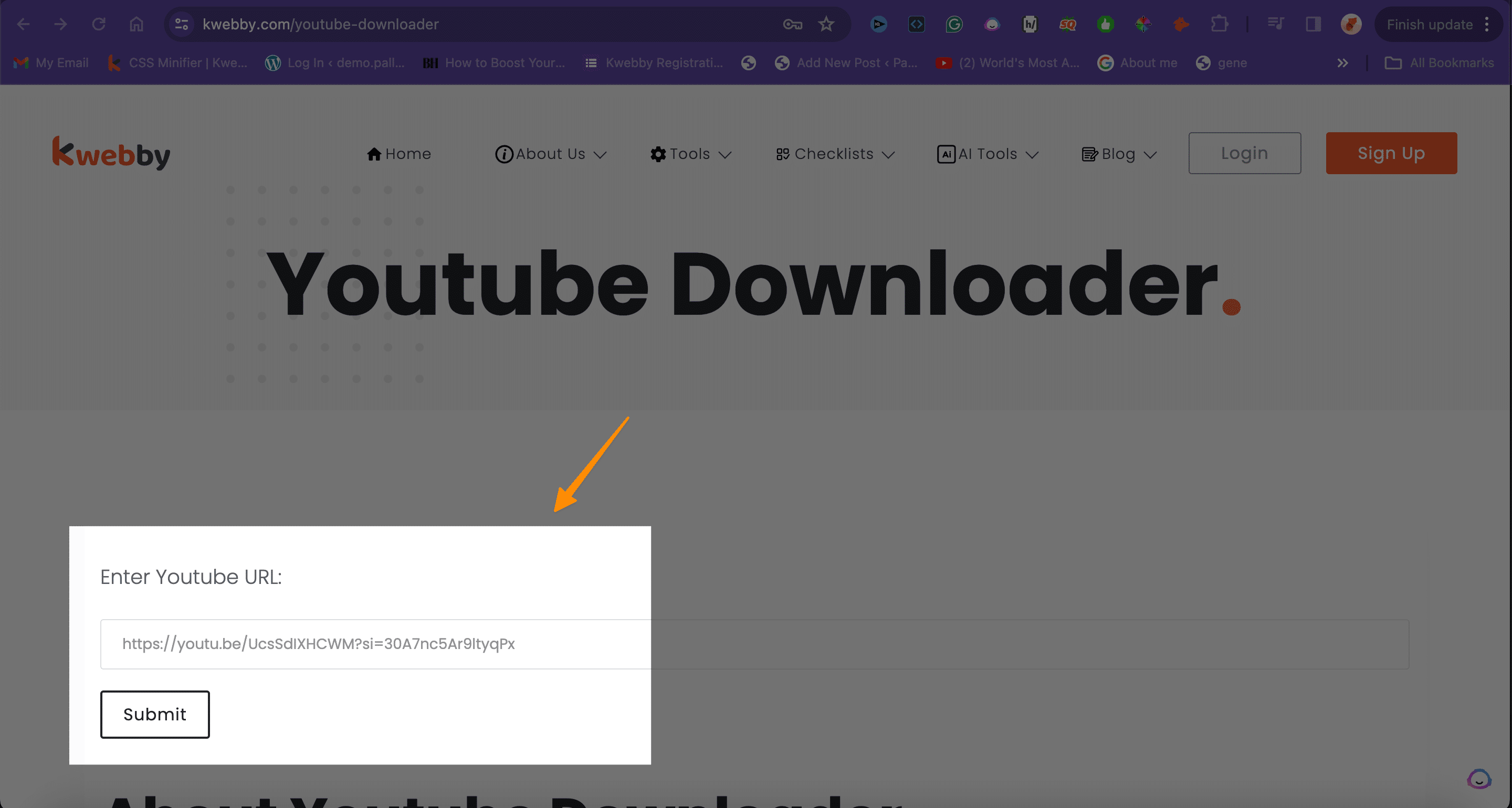Expand the About Us menu
The image size is (1512, 808).
point(551,154)
